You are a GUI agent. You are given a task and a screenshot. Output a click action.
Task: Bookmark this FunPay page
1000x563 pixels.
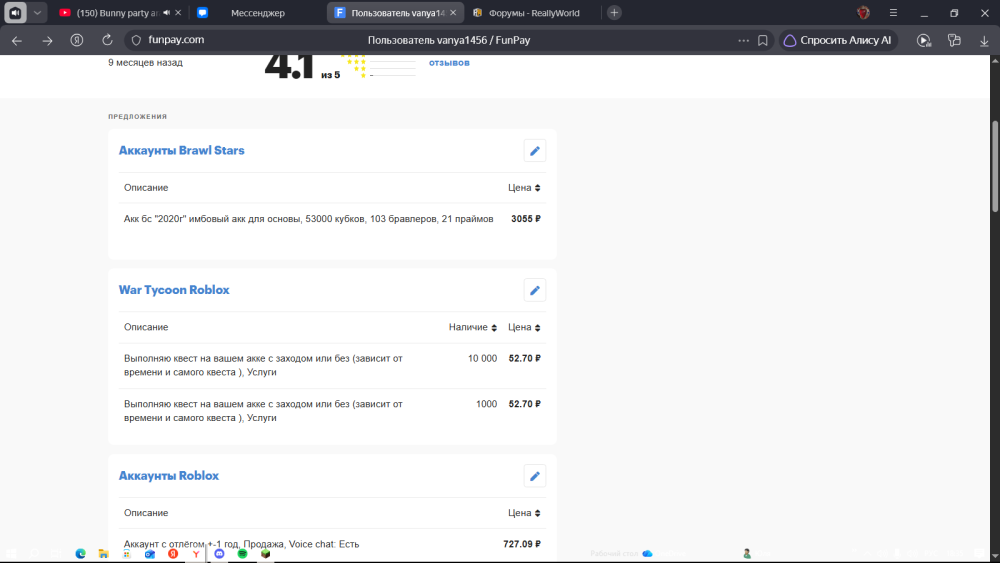pos(763,40)
